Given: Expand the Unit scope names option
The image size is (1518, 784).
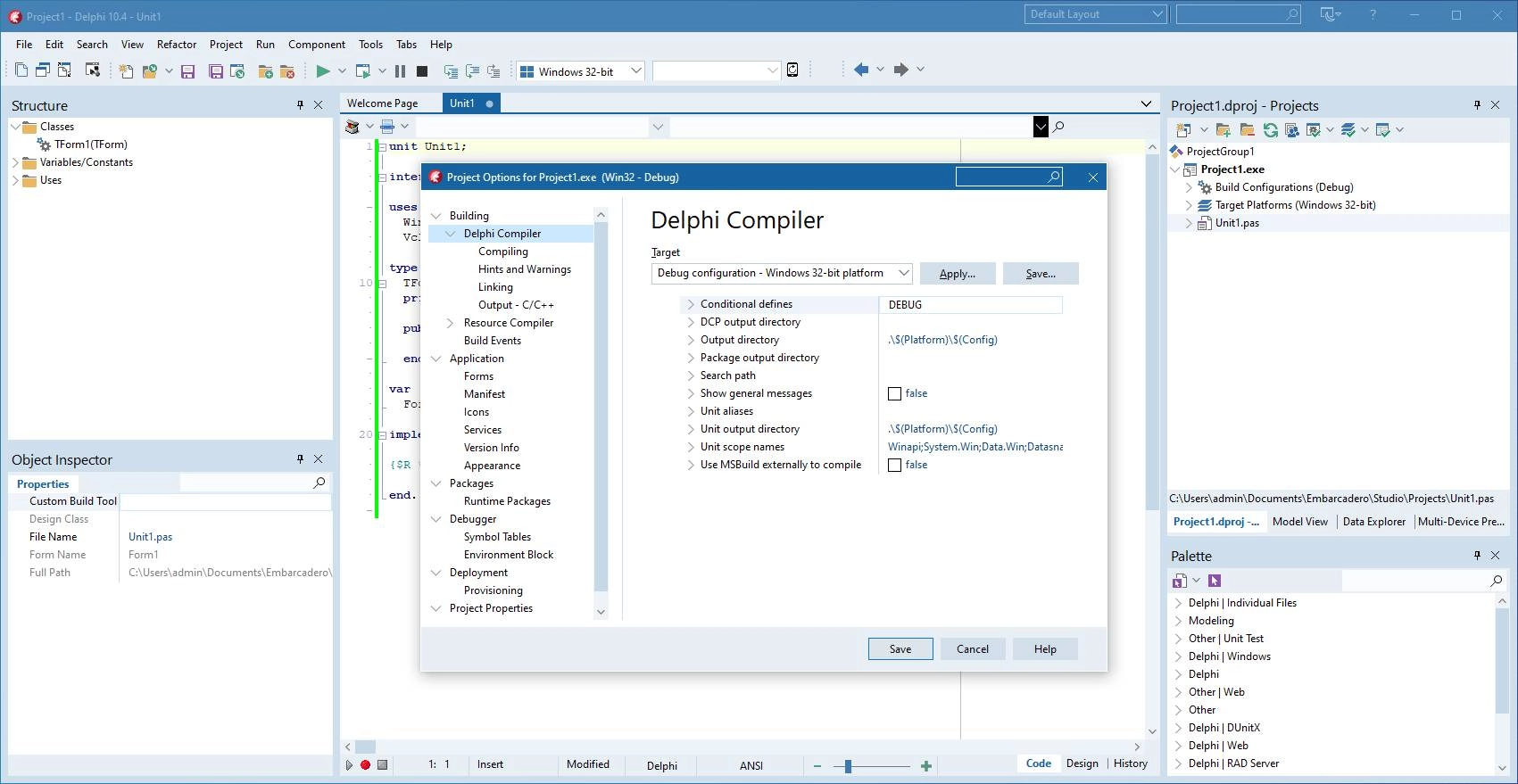Looking at the screenshot, I should (691, 447).
